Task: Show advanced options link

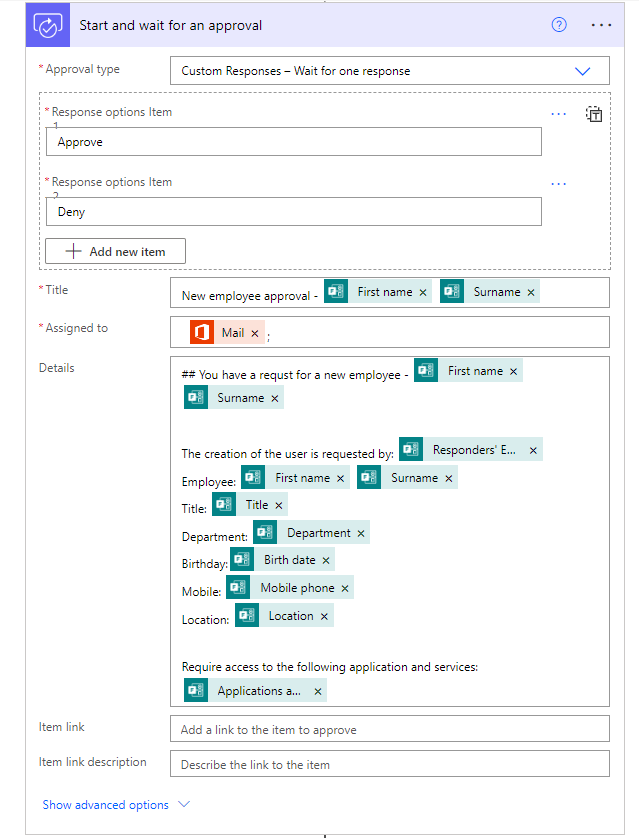Action: 105,805
